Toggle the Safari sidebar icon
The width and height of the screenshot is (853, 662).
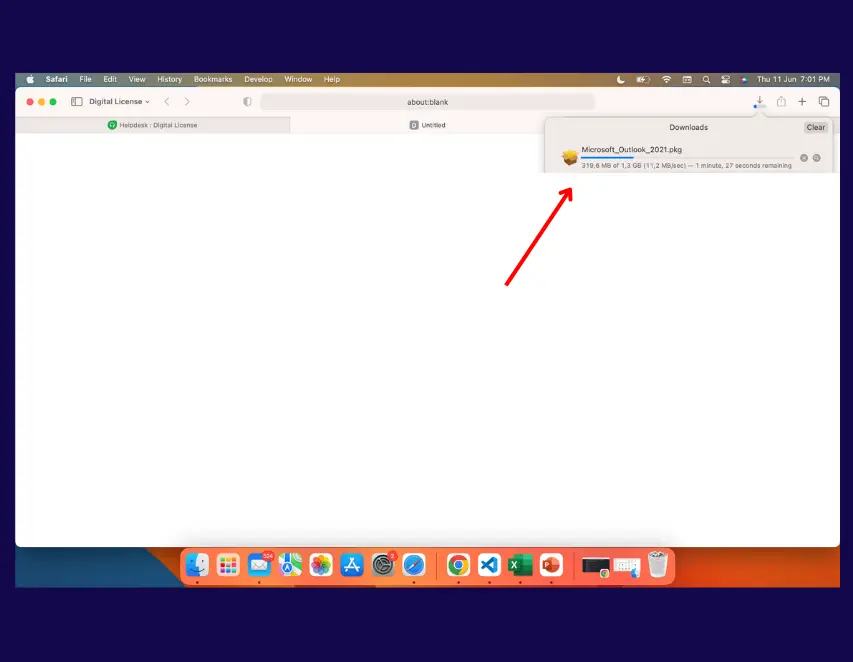coord(77,102)
